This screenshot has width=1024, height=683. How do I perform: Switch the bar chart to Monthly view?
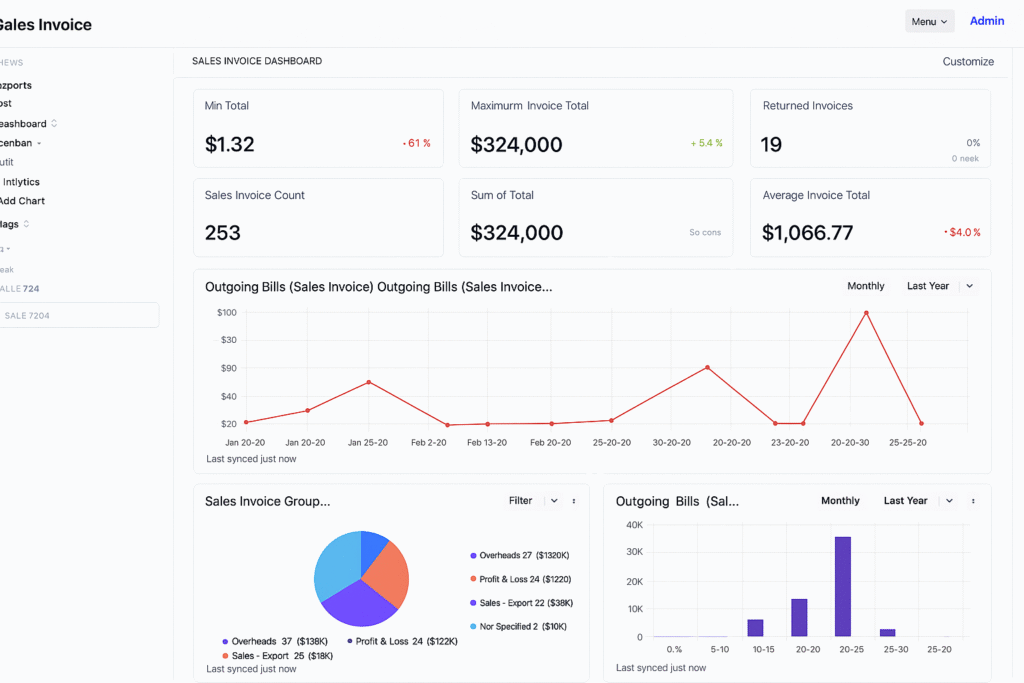(840, 501)
